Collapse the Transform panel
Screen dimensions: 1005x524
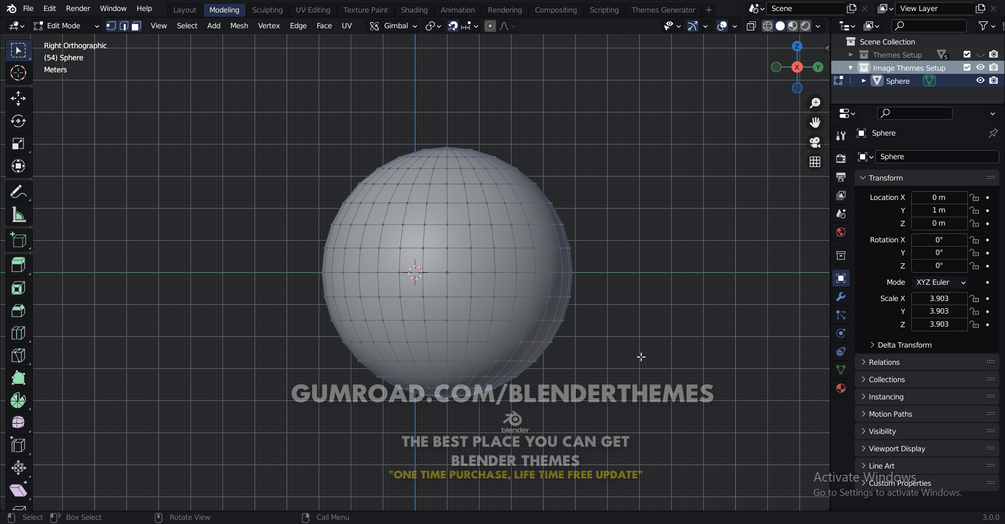coord(885,178)
